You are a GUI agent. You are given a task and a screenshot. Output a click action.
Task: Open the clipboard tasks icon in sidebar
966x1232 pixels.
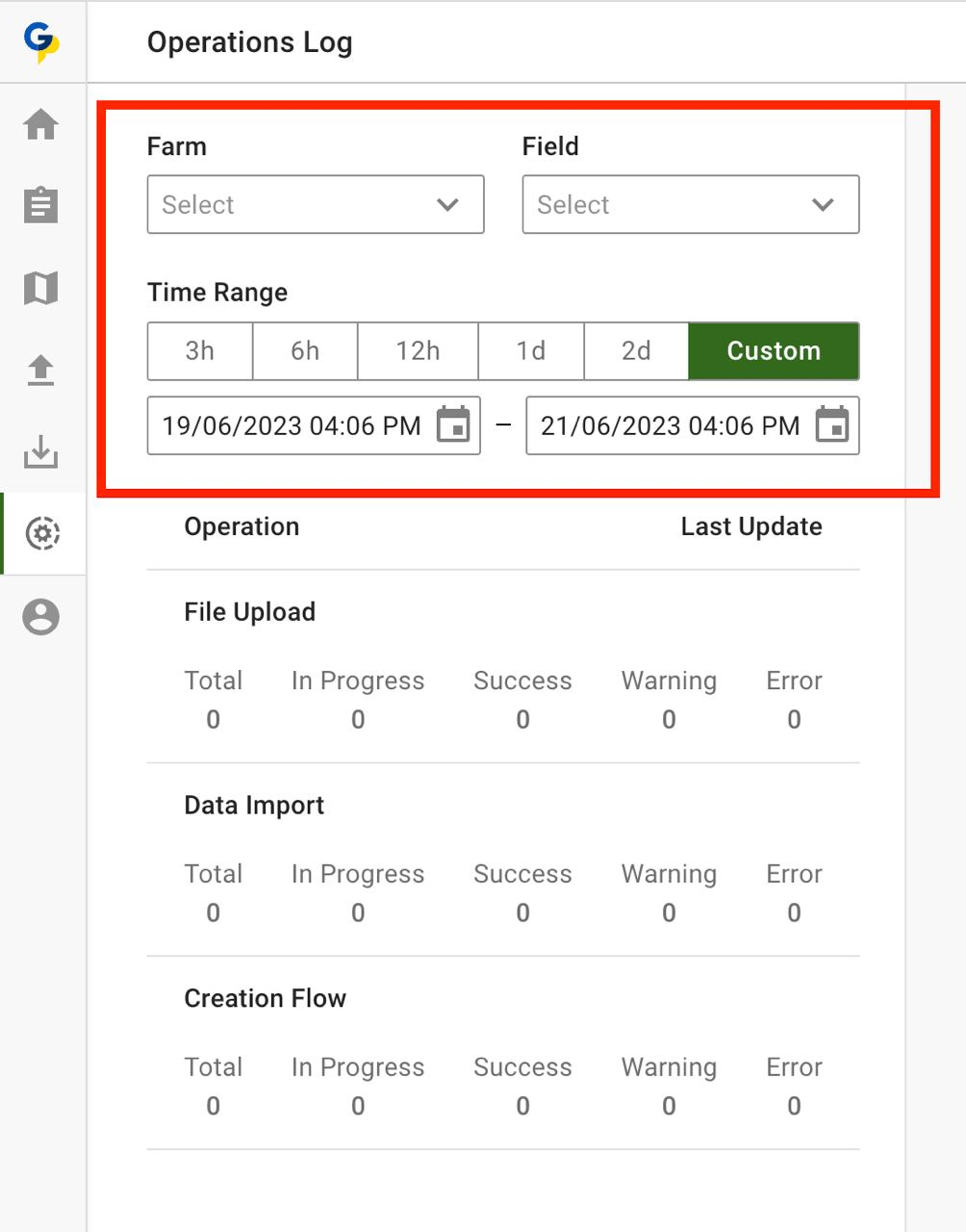click(x=41, y=205)
